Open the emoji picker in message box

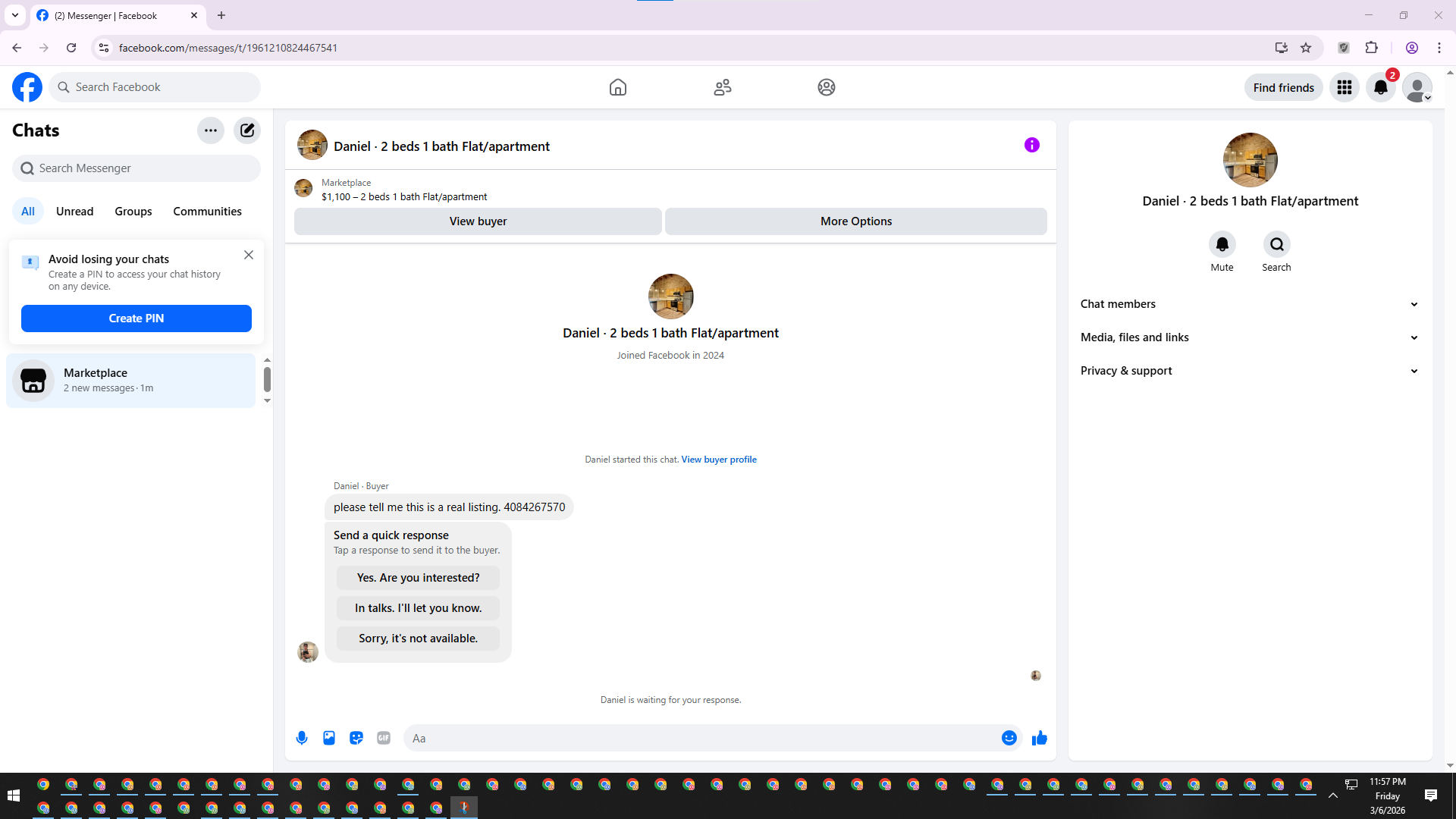(x=1009, y=738)
